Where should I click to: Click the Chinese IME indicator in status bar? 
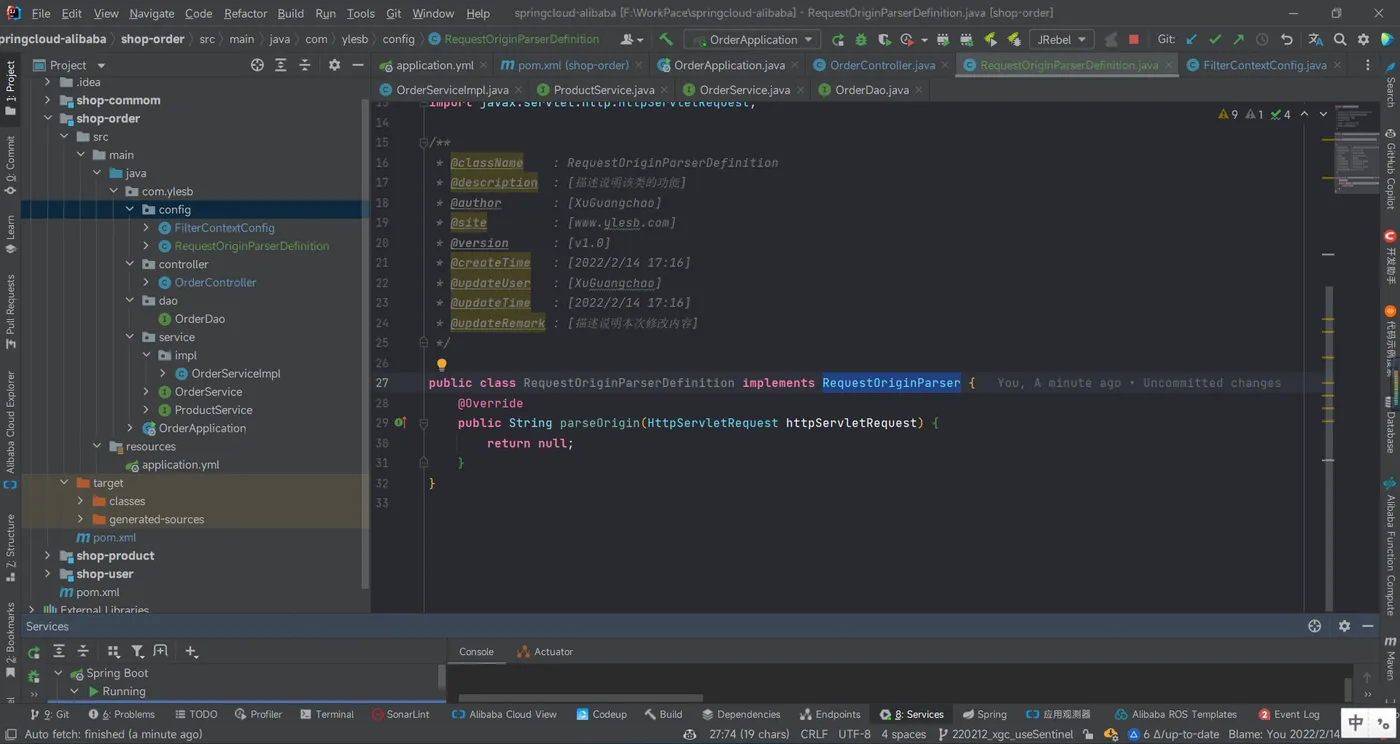point(1356,722)
